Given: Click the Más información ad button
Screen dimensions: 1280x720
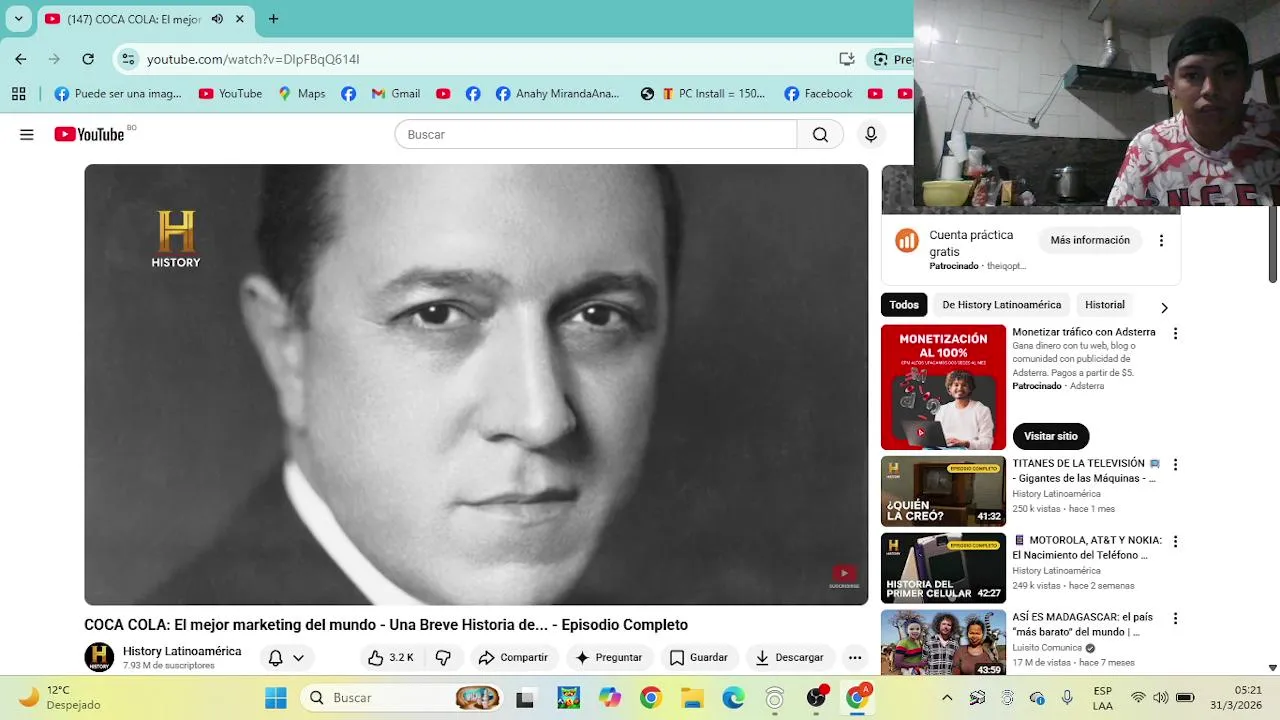Looking at the screenshot, I should pos(1090,240).
